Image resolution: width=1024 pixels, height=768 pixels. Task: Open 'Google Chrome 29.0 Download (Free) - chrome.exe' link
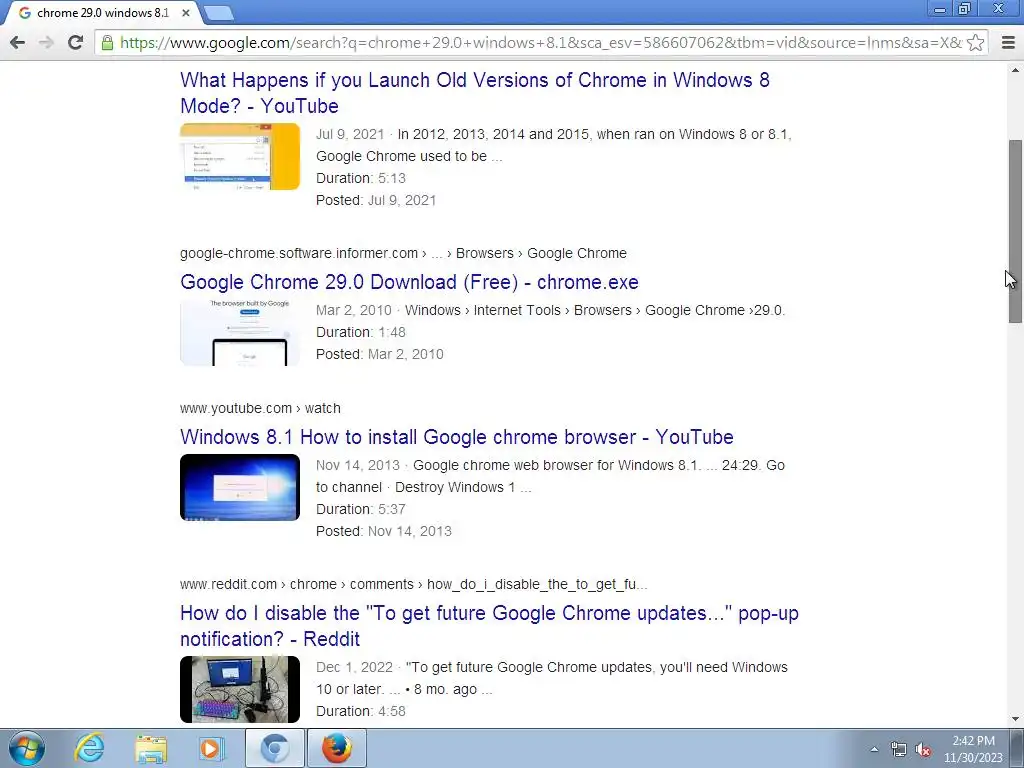[409, 282]
